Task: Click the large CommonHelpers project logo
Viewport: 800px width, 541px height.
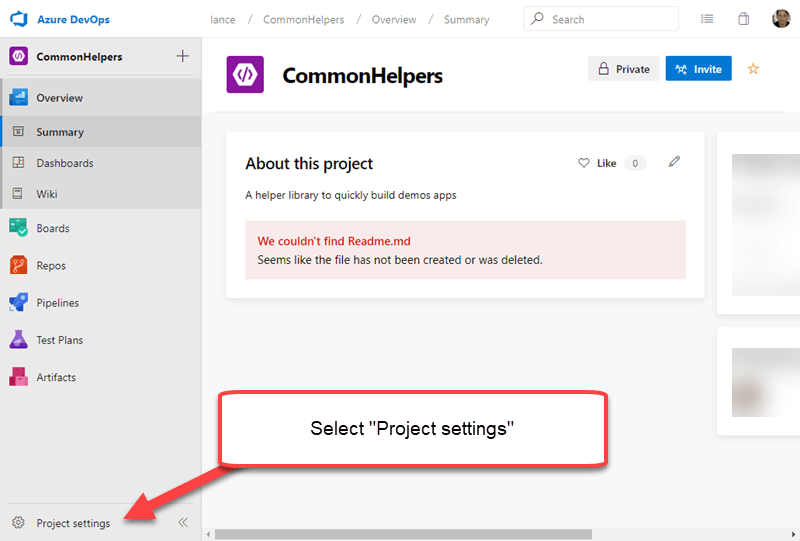Action: pyautogui.click(x=245, y=75)
